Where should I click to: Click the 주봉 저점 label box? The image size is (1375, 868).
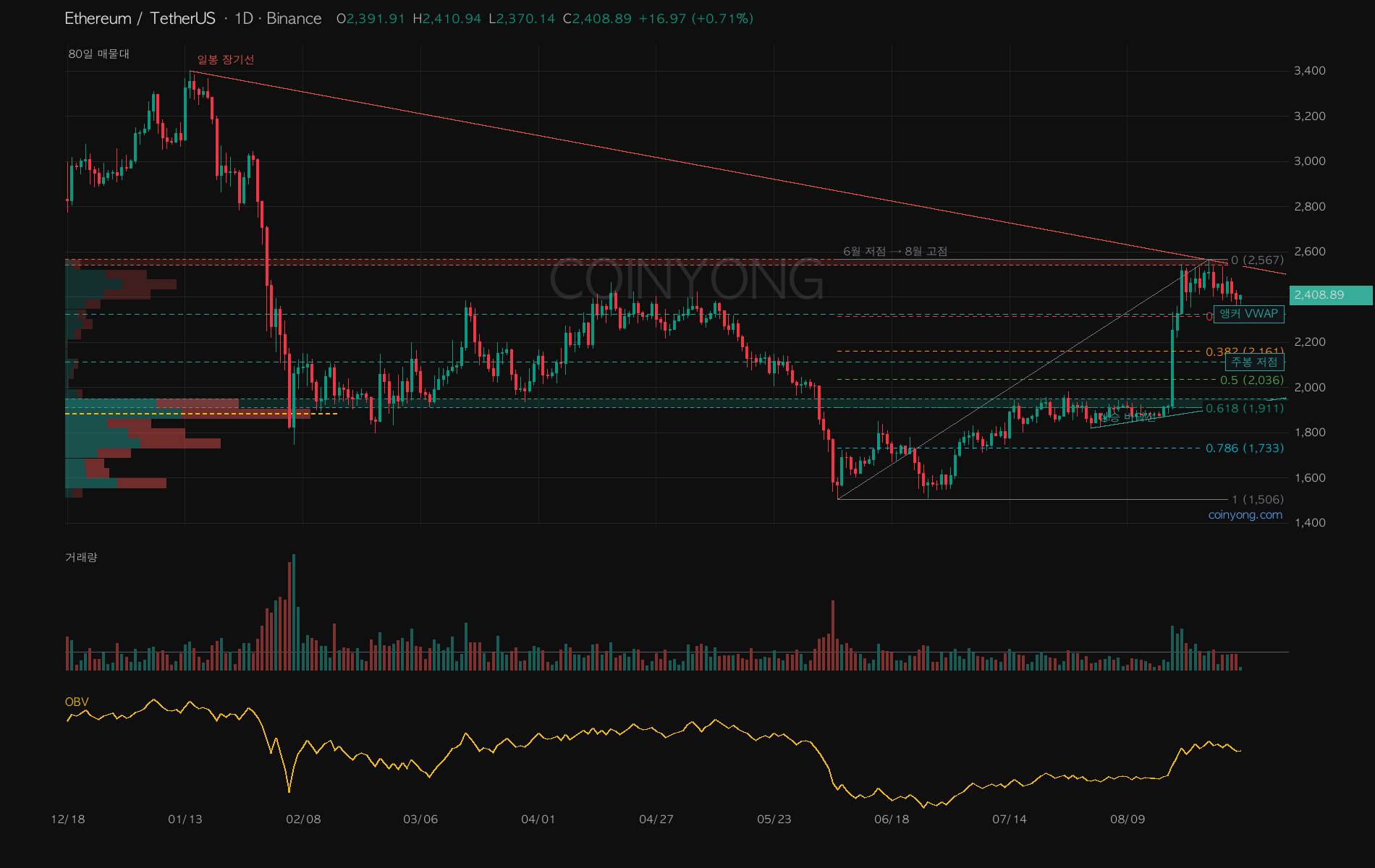pyautogui.click(x=1255, y=362)
